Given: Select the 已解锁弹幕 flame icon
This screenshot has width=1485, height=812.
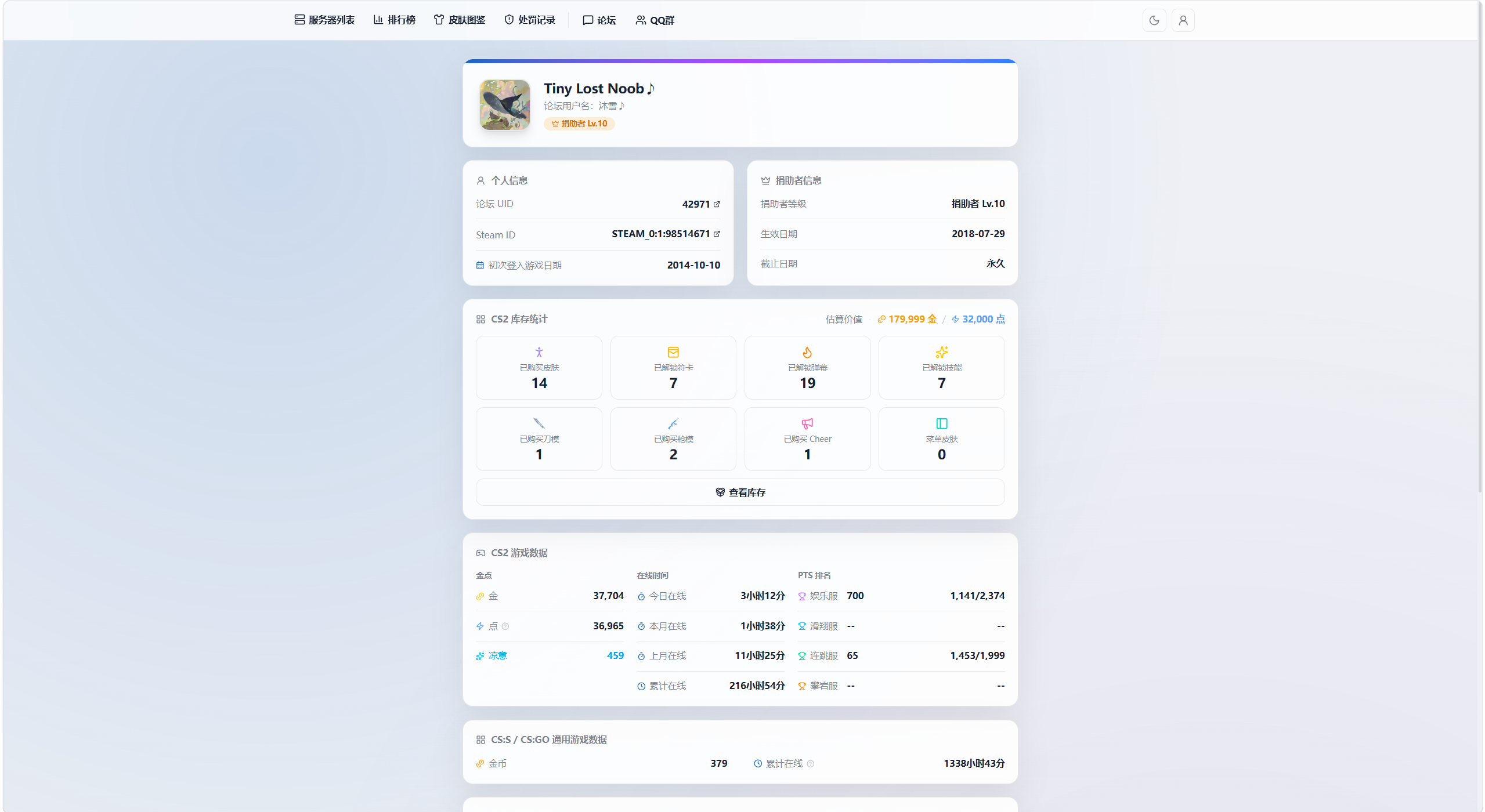Looking at the screenshot, I should (x=807, y=352).
